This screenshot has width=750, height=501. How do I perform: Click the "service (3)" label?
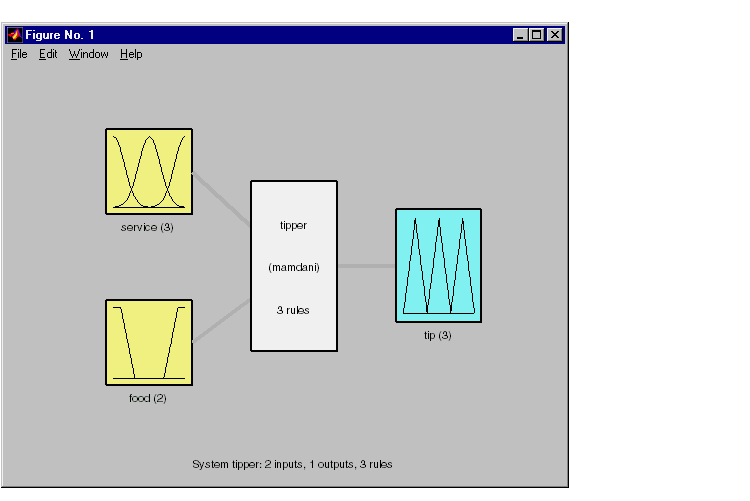point(147,227)
